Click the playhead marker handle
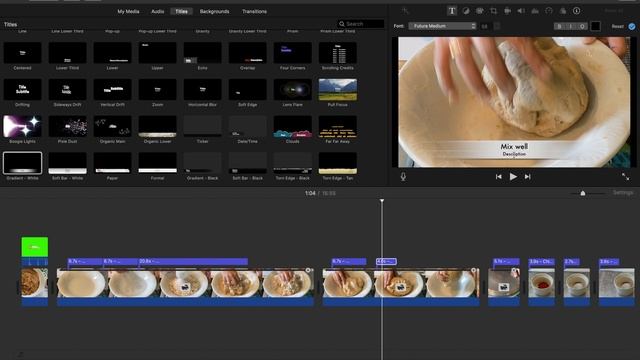 click(382, 201)
